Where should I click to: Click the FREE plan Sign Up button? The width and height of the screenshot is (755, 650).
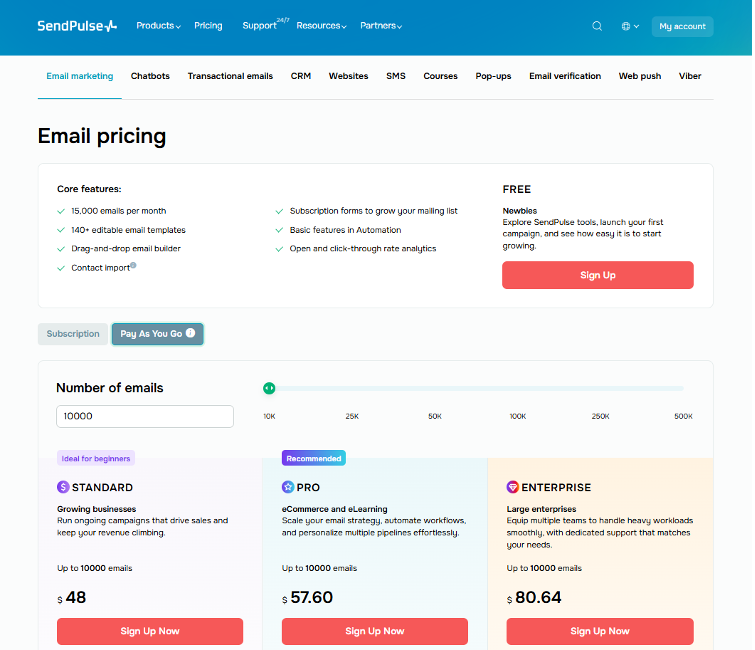pos(598,275)
